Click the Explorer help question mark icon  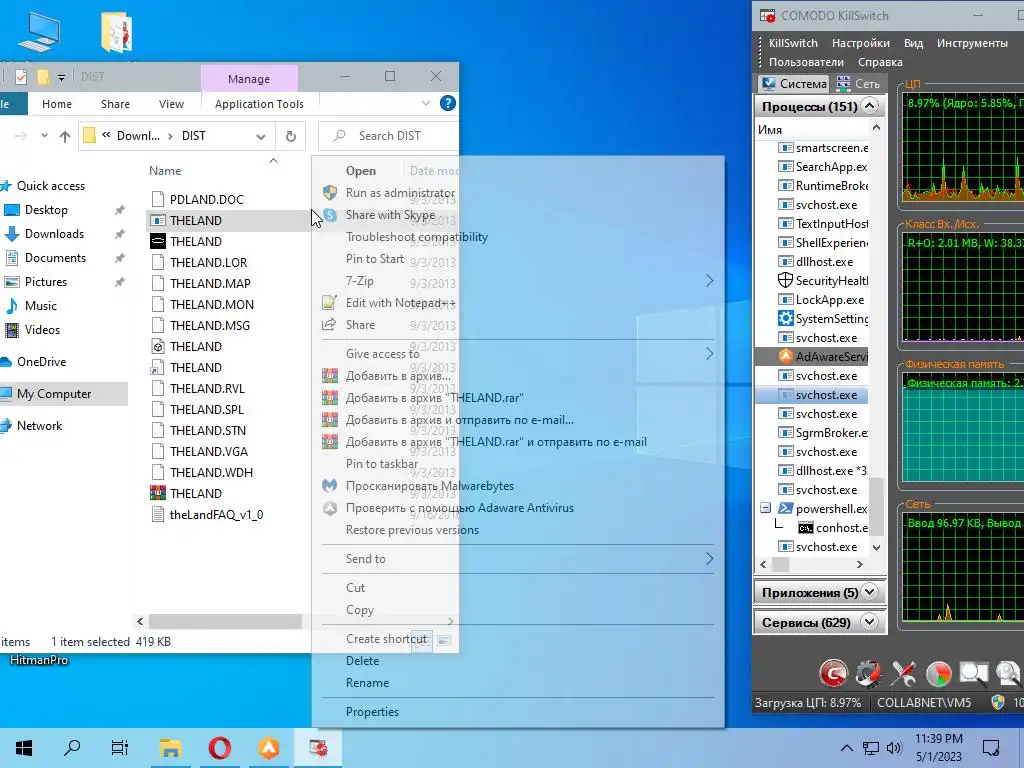[x=447, y=103]
